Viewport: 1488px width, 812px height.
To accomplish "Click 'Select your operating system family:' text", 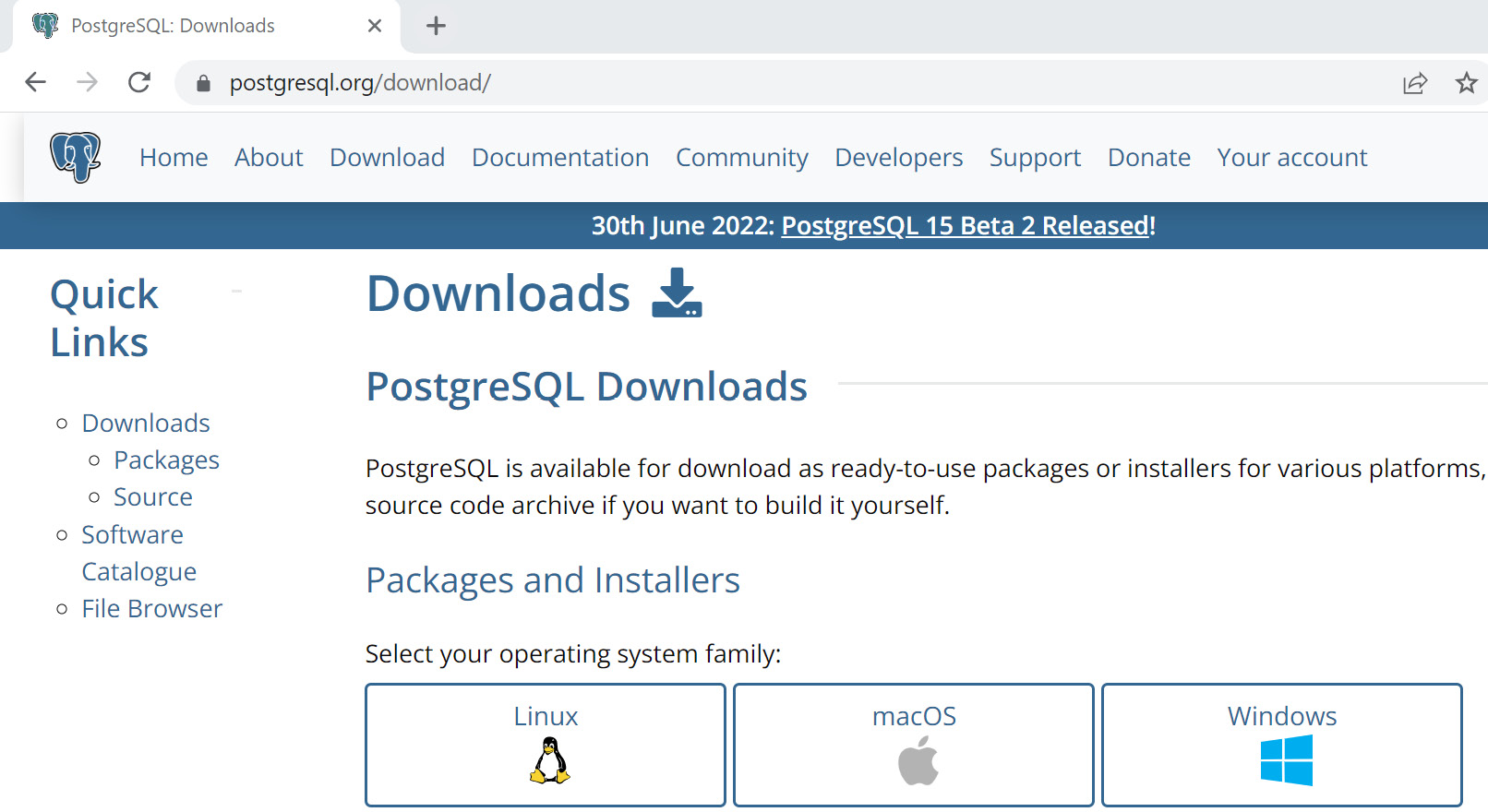I will (573, 654).
